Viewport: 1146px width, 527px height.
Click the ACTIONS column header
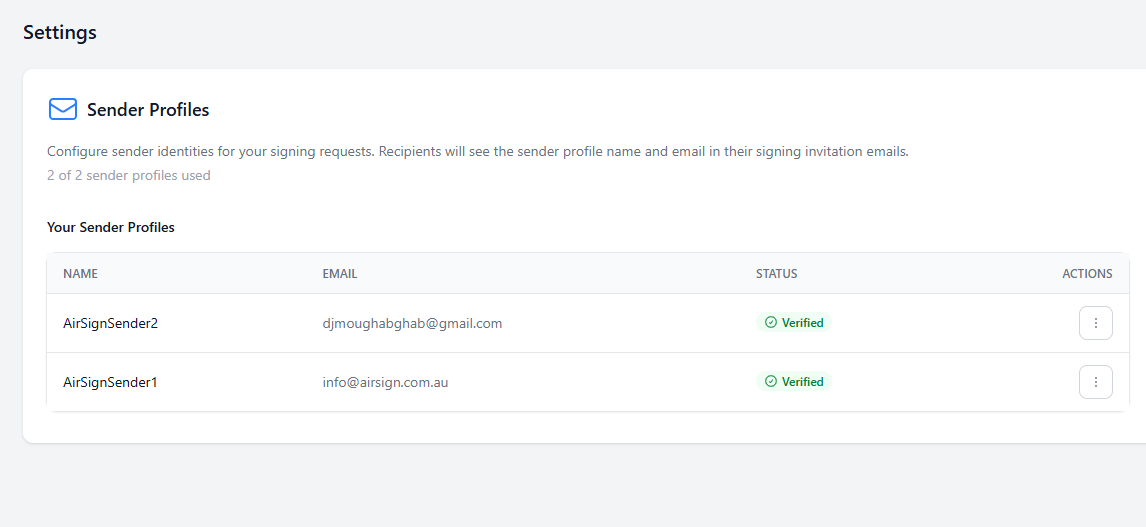pos(1087,274)
